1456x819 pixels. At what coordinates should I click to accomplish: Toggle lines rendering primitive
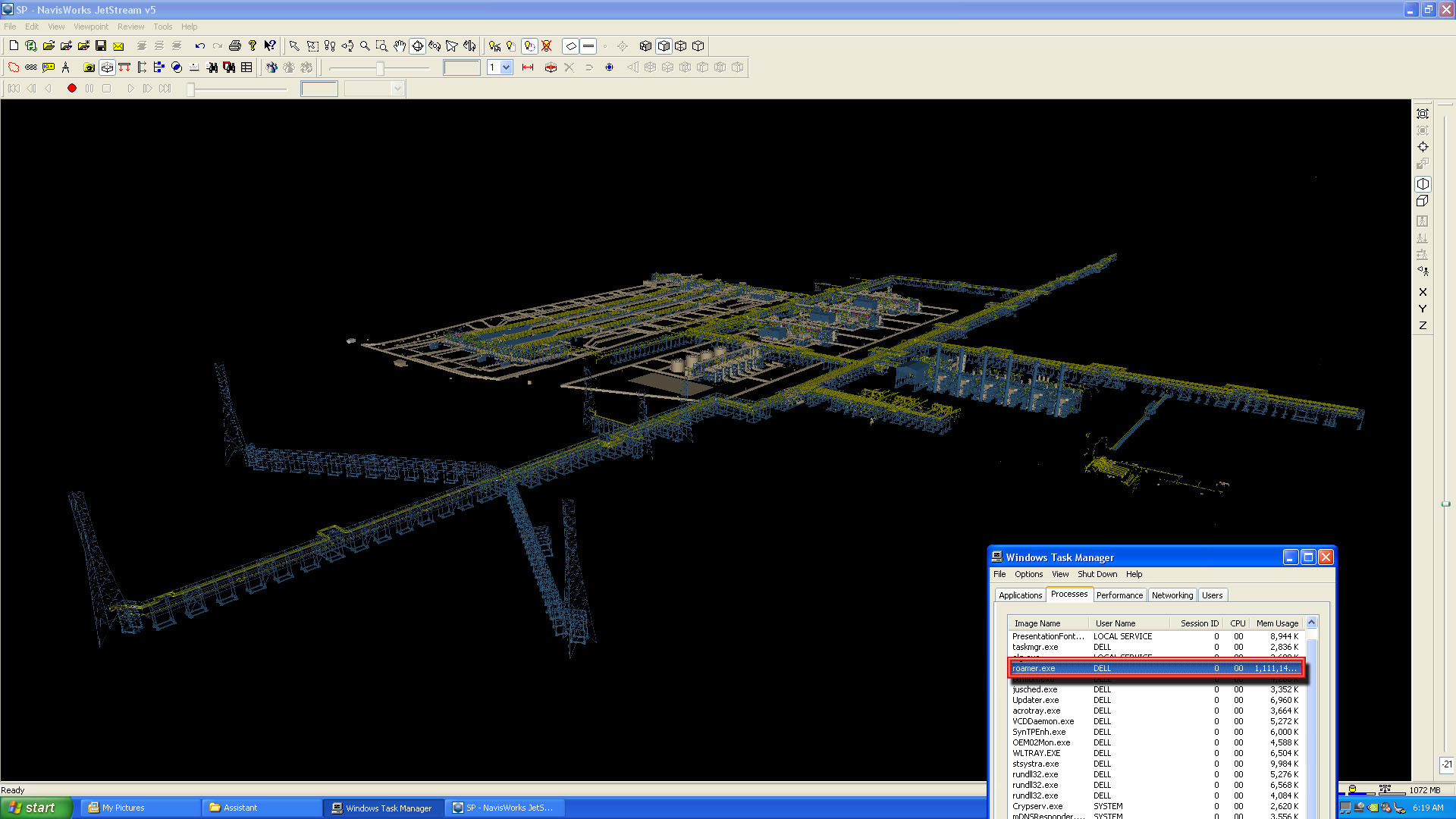coord(588,46)
